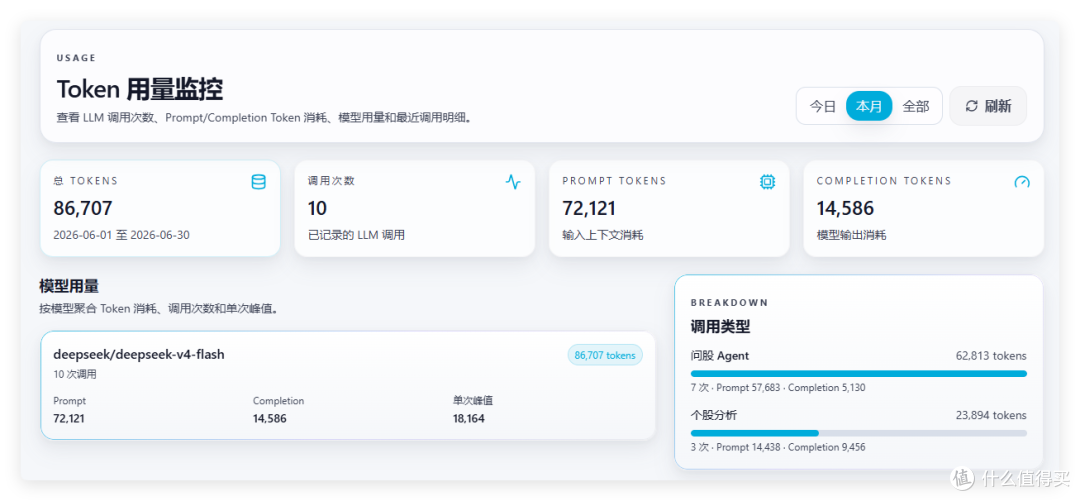Click the refresh arrows icon beside 刷新
Viewport: 1080px width, 501px height.
click(972, 106)
